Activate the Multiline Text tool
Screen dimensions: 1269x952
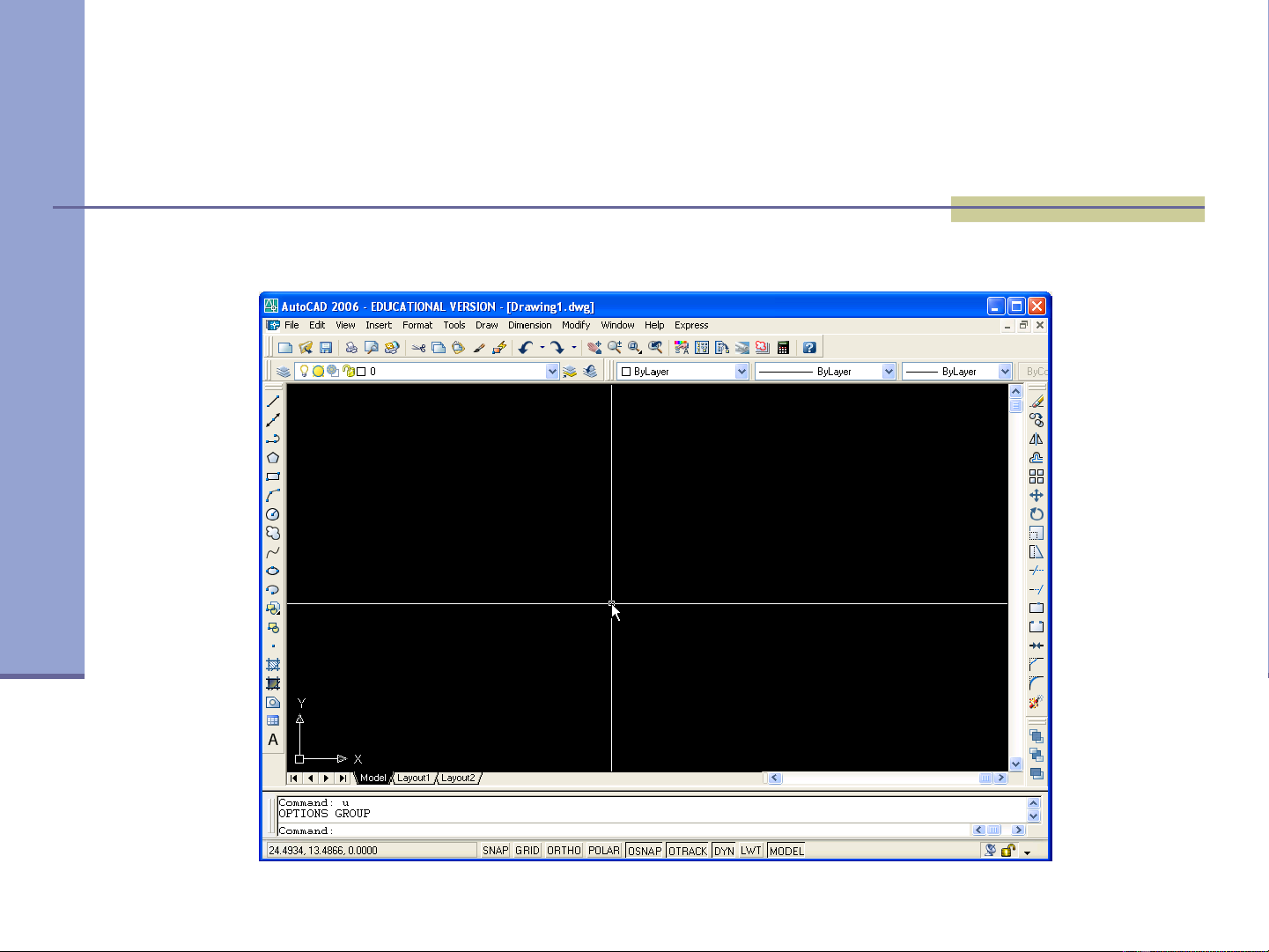pyautogui.click(x=273, y=740)
